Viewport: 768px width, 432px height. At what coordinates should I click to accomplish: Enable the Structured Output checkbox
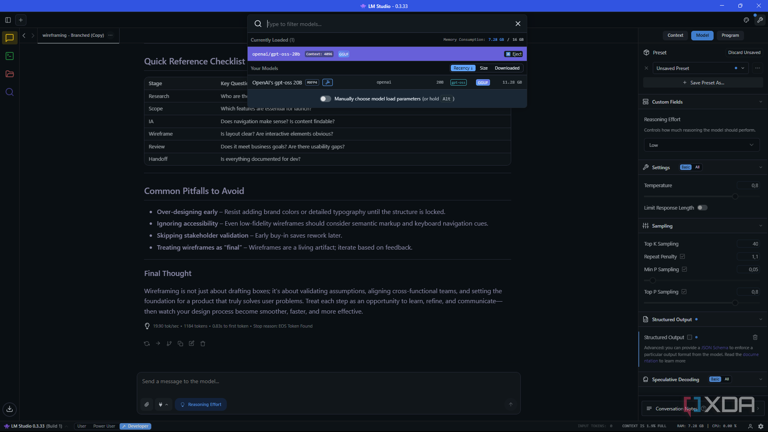click(689, 337)
